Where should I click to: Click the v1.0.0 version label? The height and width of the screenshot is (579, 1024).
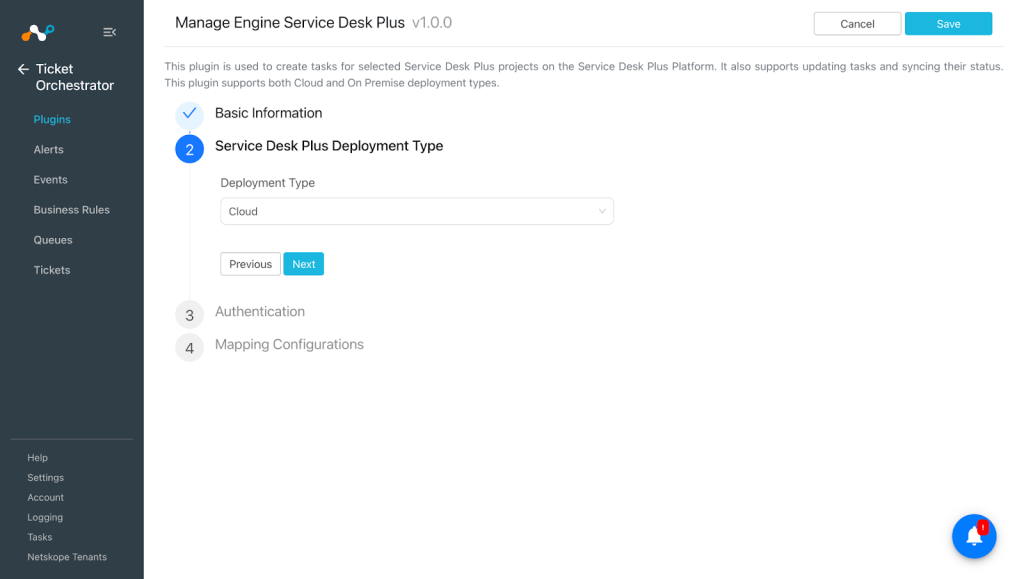[x=432, y=22]
